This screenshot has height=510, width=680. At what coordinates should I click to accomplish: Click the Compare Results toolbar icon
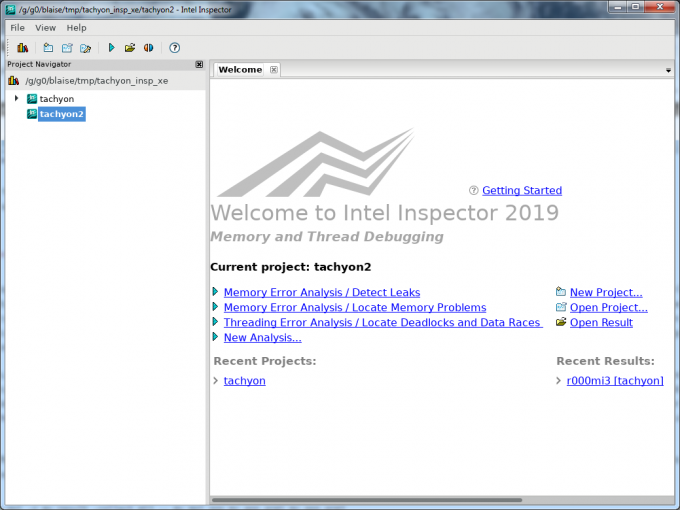click(148, 48)
